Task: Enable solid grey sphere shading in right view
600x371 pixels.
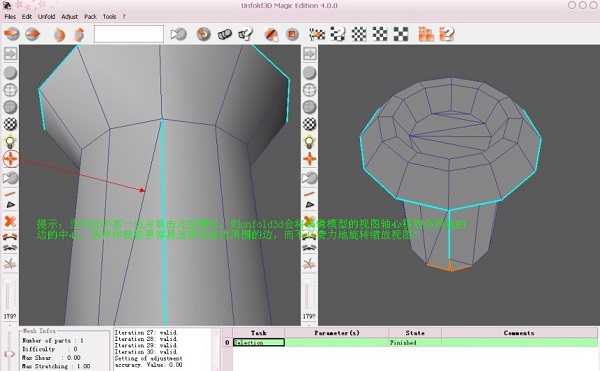Action: point(309,73)
